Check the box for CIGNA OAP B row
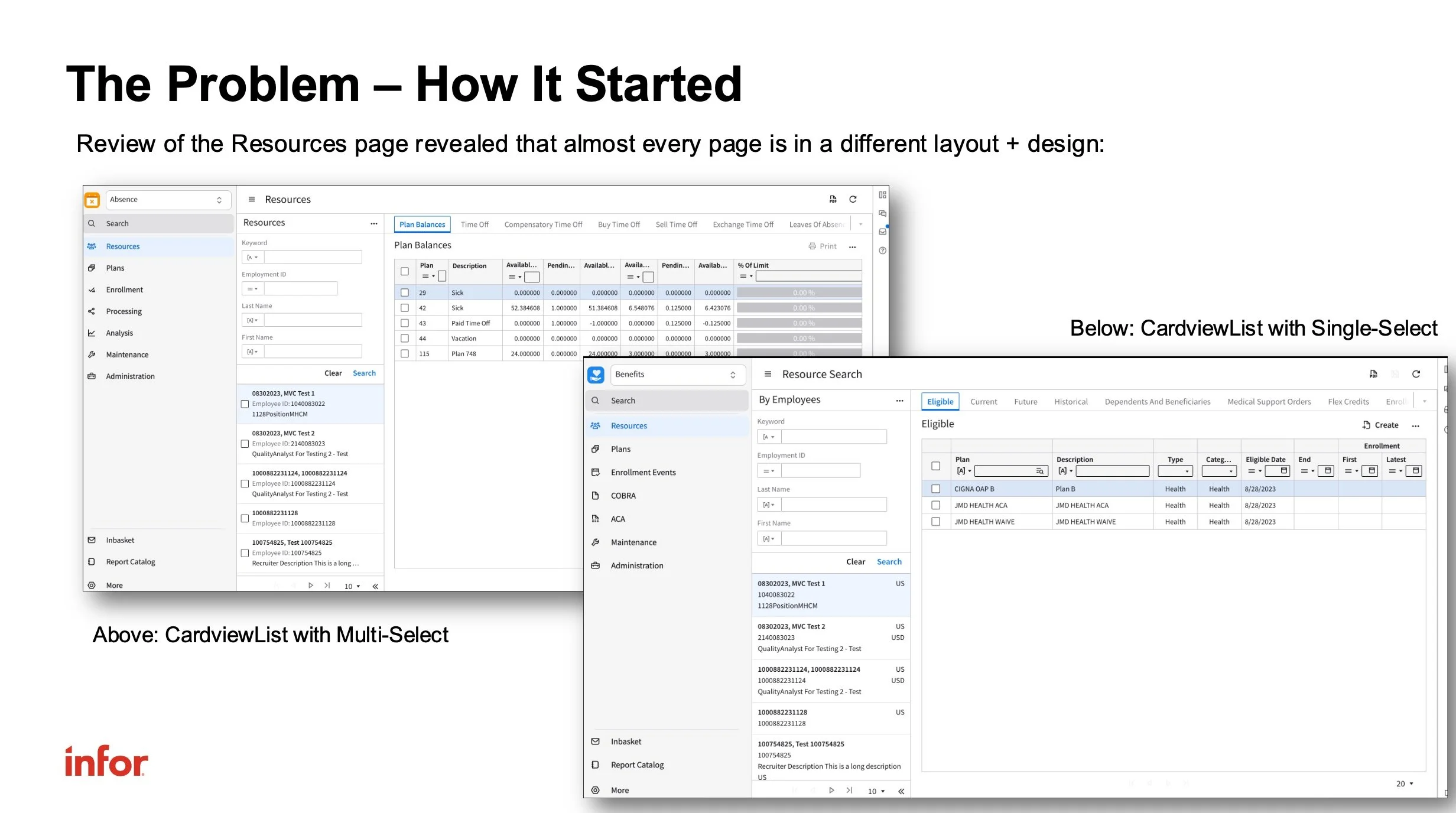The image size is (1456, 813). 935,489
